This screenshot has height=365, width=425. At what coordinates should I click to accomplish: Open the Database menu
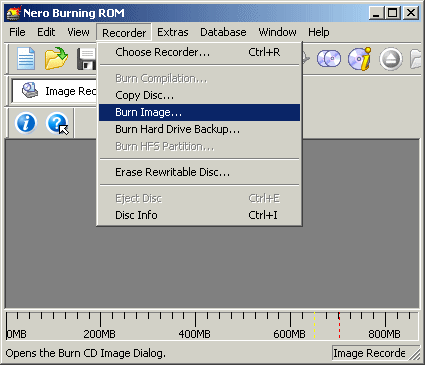pyautogui.click(x=223, y=32)
